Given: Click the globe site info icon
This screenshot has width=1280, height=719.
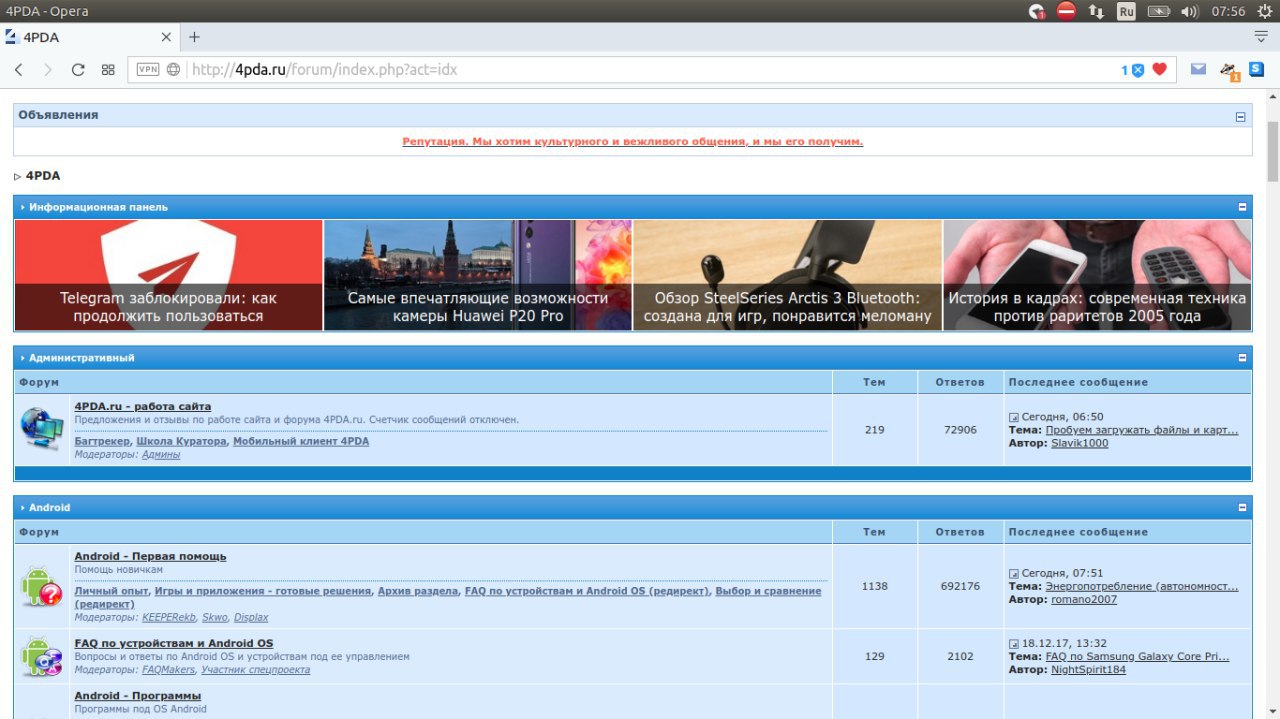Looking at the screenshot, I should point(174,70).
